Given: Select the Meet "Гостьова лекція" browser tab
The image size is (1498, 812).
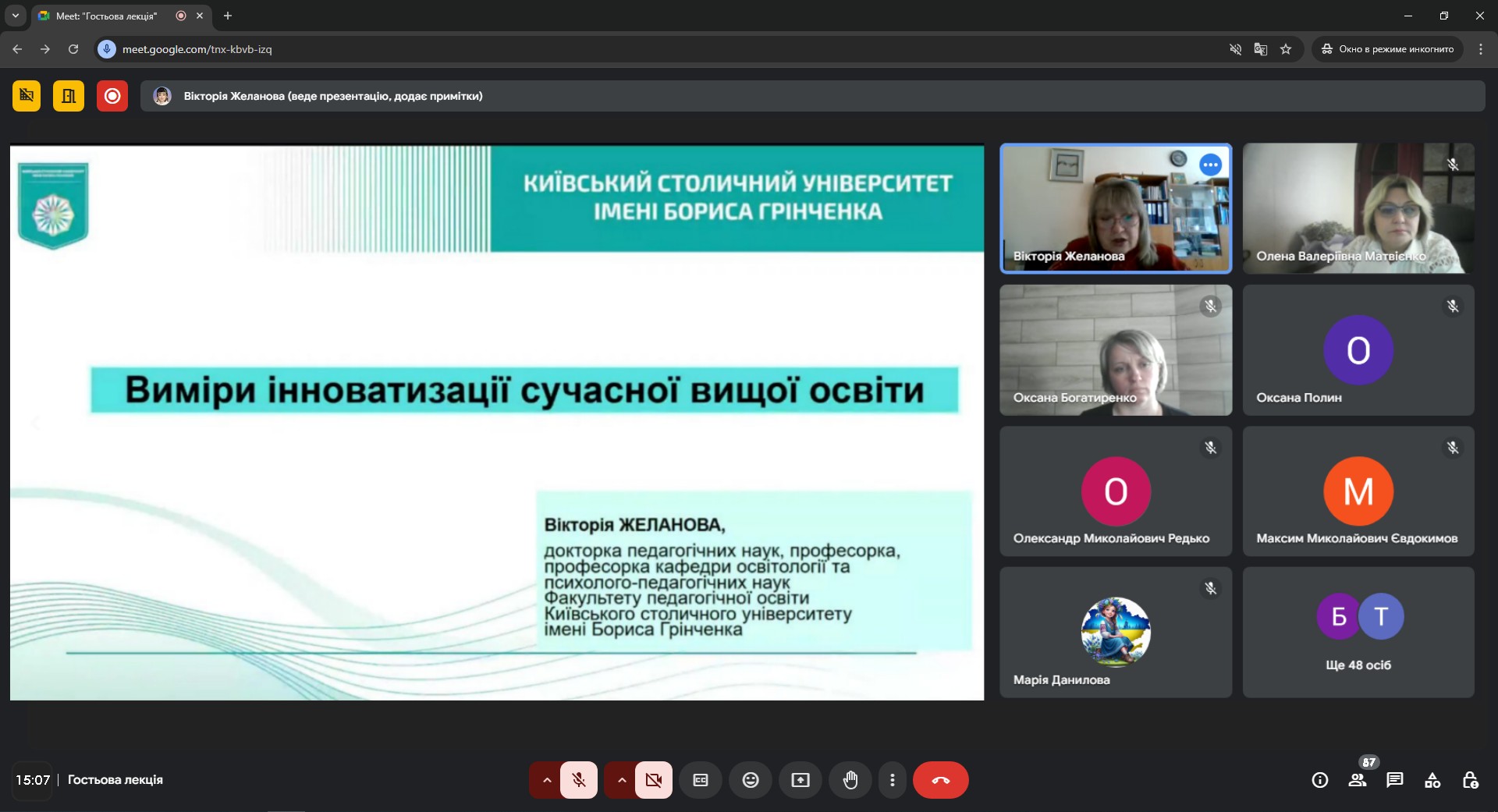Looking at the screenshot, I should pyautogui.click(x=109, y=16).
